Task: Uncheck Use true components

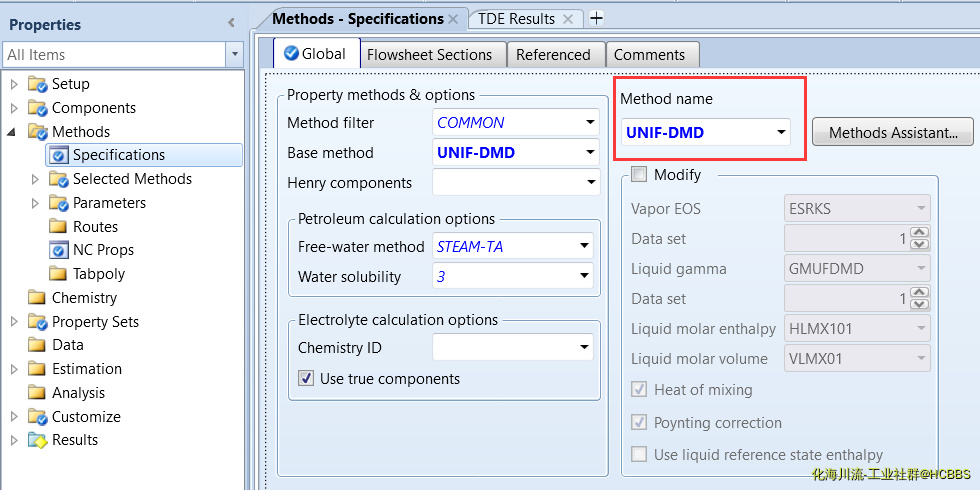Action: tap(306, 379)
